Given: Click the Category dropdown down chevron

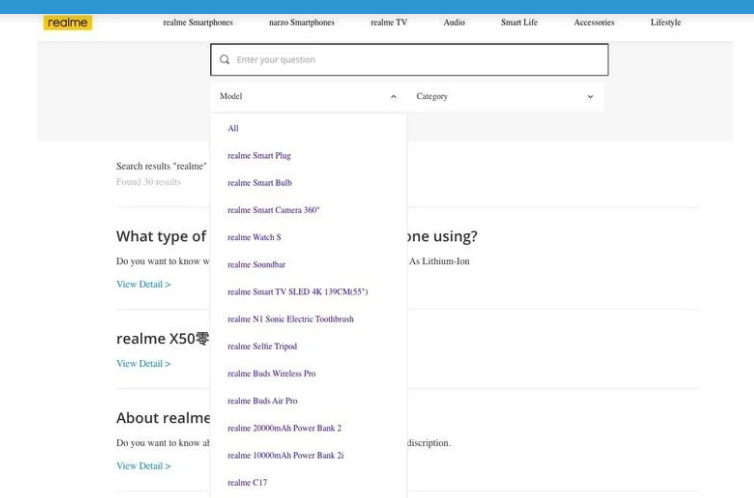Looking at the screenshot, I should 590,97.
